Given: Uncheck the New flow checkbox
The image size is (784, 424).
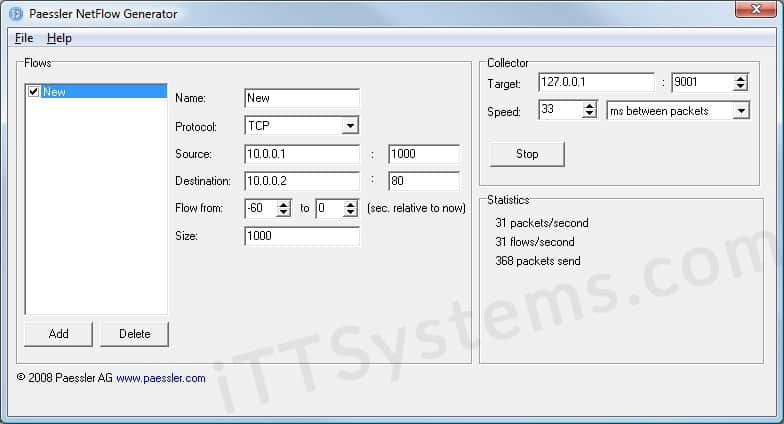Looking at the screenshot, I should point(34,92).
